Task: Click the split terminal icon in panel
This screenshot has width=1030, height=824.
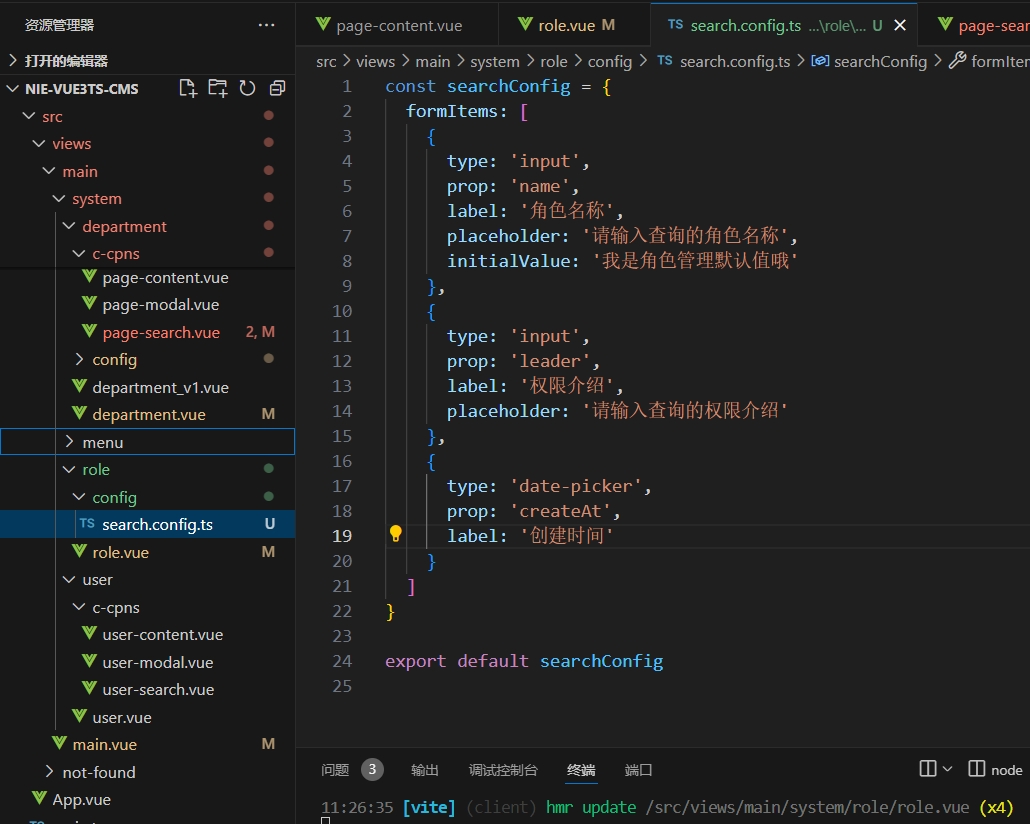Action: coord(928,769)
